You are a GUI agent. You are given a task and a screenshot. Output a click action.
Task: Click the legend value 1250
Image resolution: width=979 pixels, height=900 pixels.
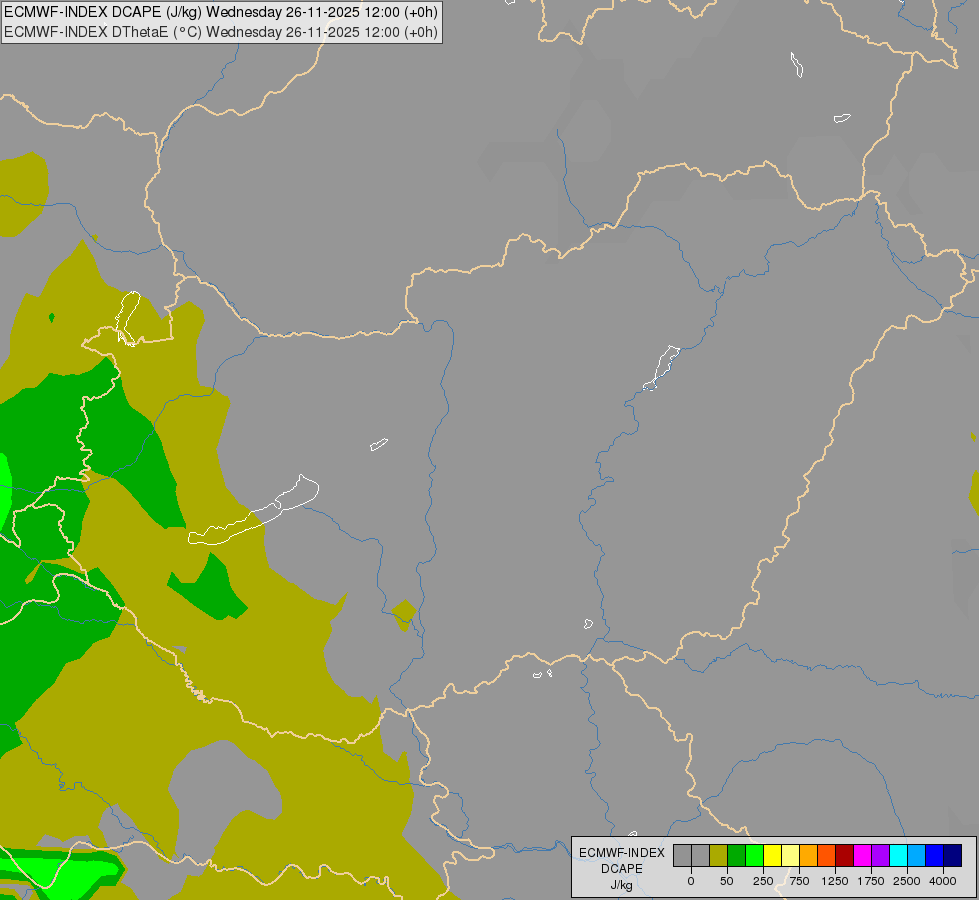pyautogui.click(x=835, y=881)
